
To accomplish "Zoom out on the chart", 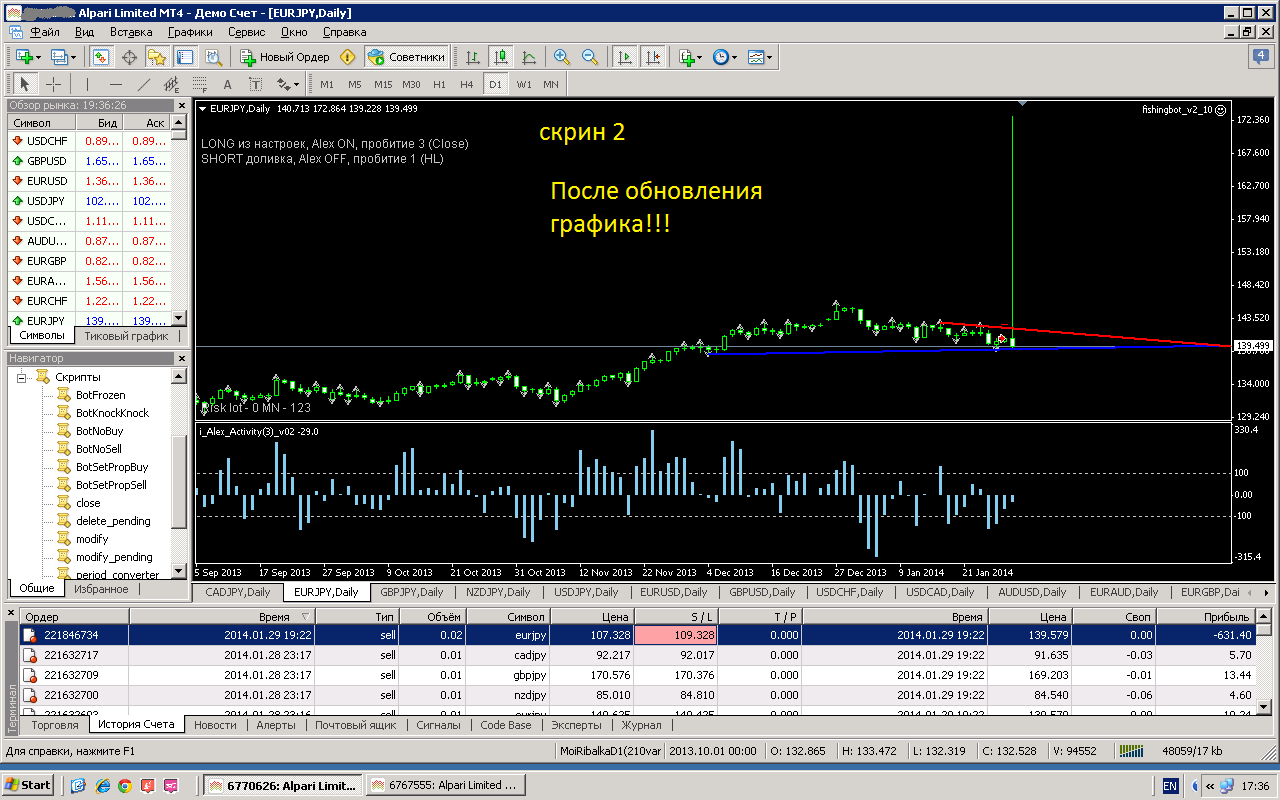I will (590, 57).
